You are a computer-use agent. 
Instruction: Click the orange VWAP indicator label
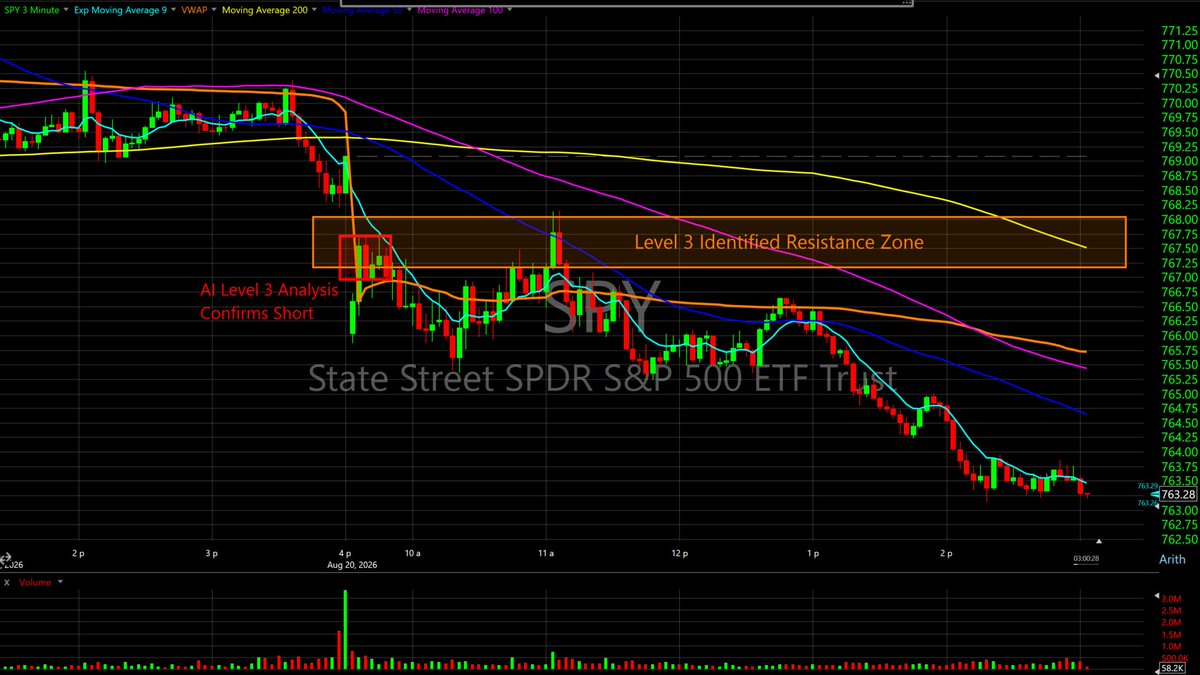[x=194, y=10]
